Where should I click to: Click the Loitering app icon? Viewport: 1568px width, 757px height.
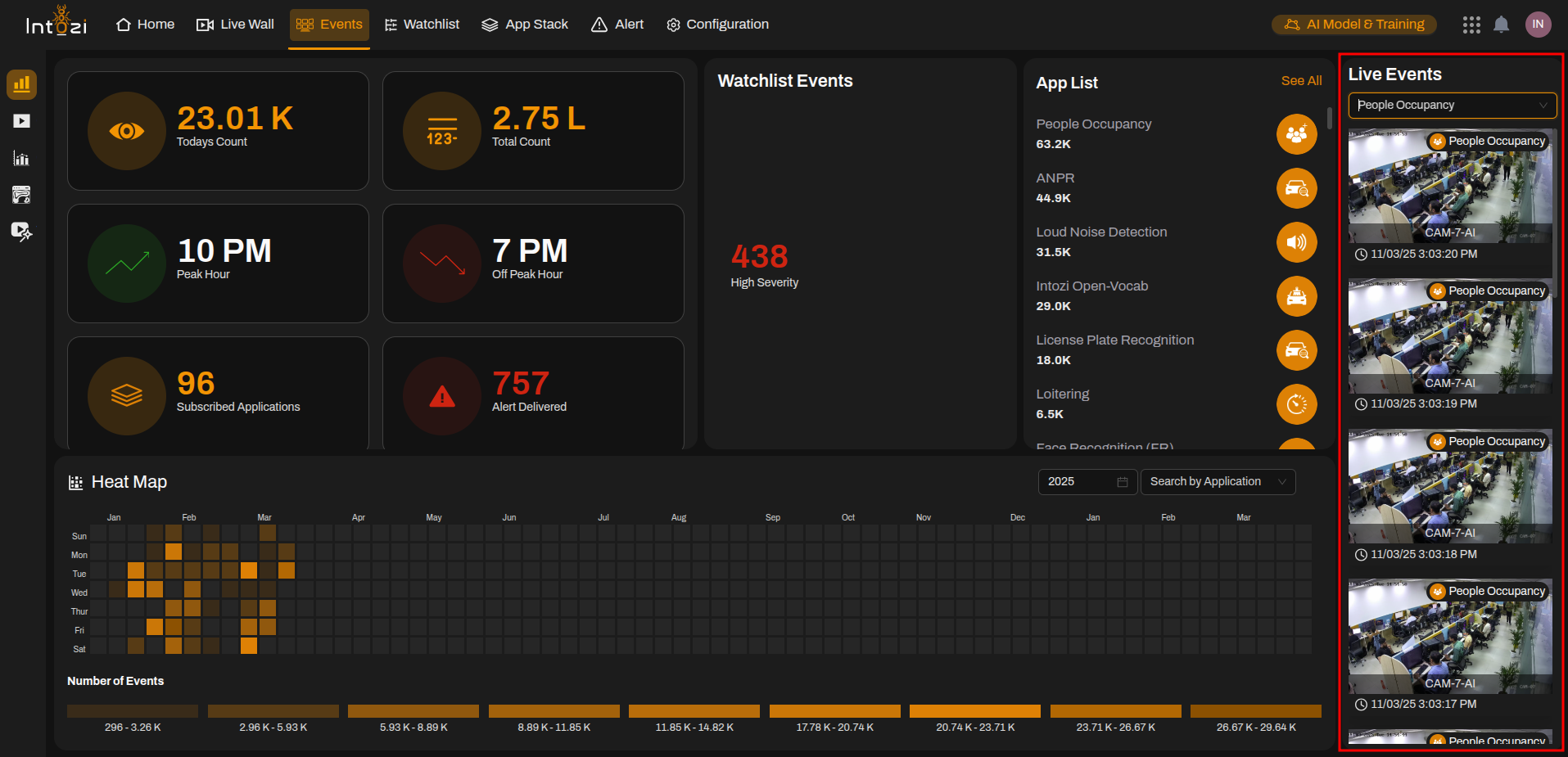1296,404
